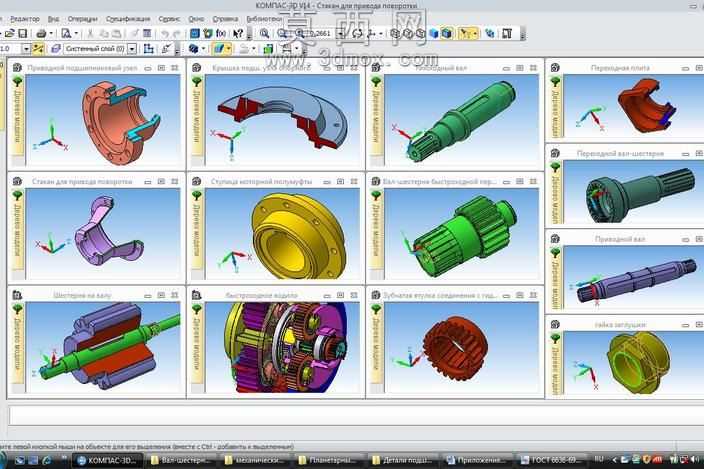
Task: Toggle highlighted snap icon left of layer icon
Action: point(38,48)
